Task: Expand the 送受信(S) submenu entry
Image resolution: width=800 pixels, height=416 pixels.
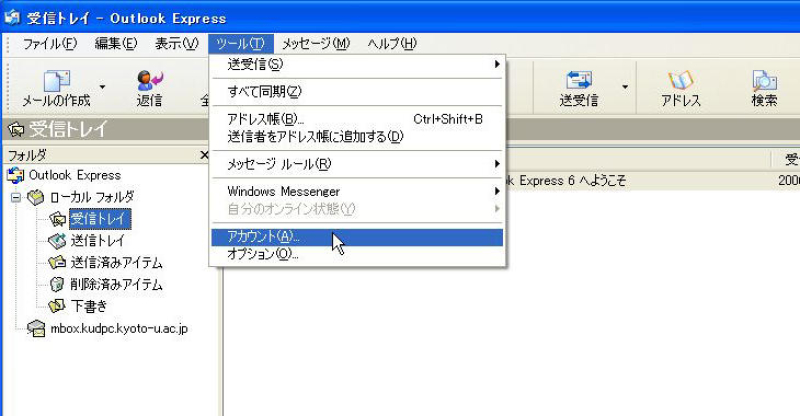Action: click(x=357, y=64)
